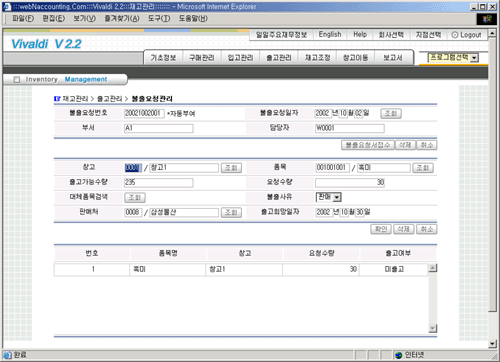The image size is (500, 362).
Task: Click the Logout link
Action: pyautogui.click(x=466, y=35)
